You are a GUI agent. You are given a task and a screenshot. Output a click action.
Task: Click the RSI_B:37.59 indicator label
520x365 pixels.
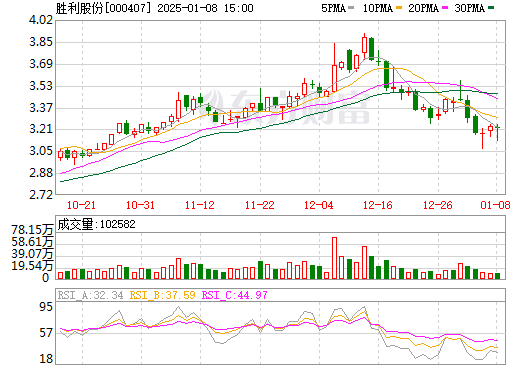click(162, 295)
